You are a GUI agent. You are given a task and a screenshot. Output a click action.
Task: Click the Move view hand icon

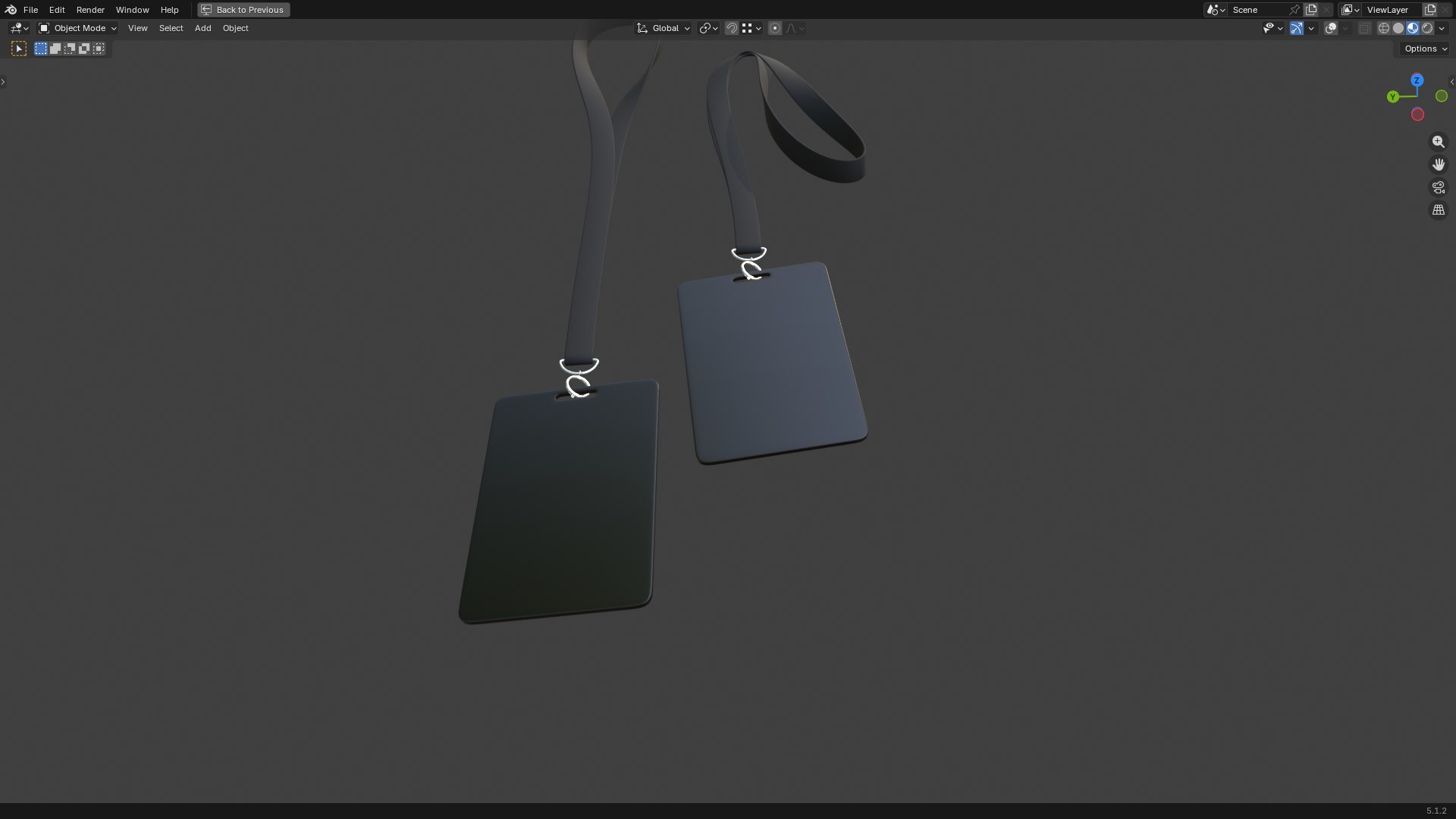[x=1439, y=165]
